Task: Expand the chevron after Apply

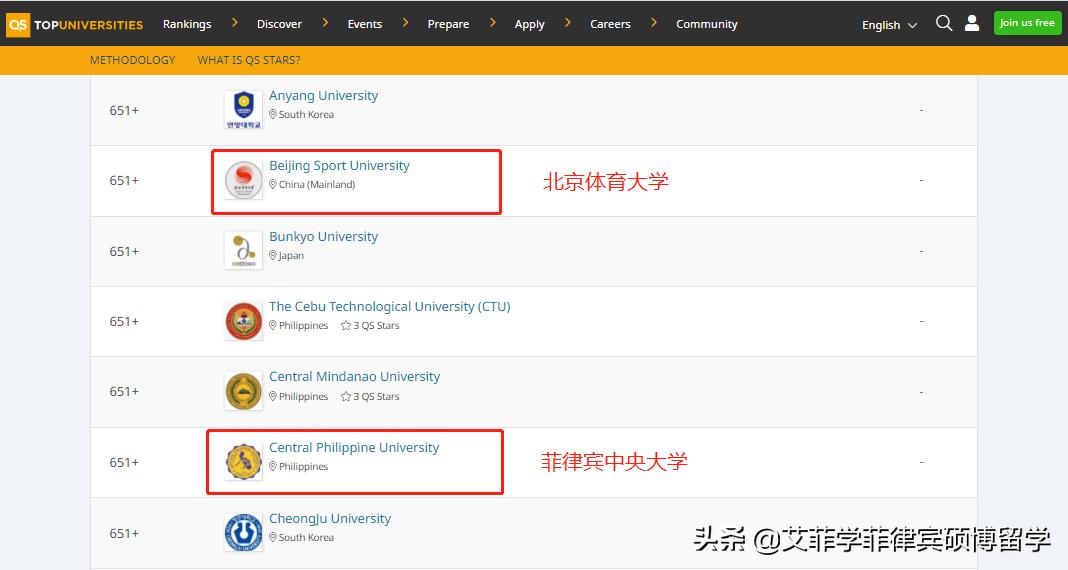Action: click(x=568, y=23)
